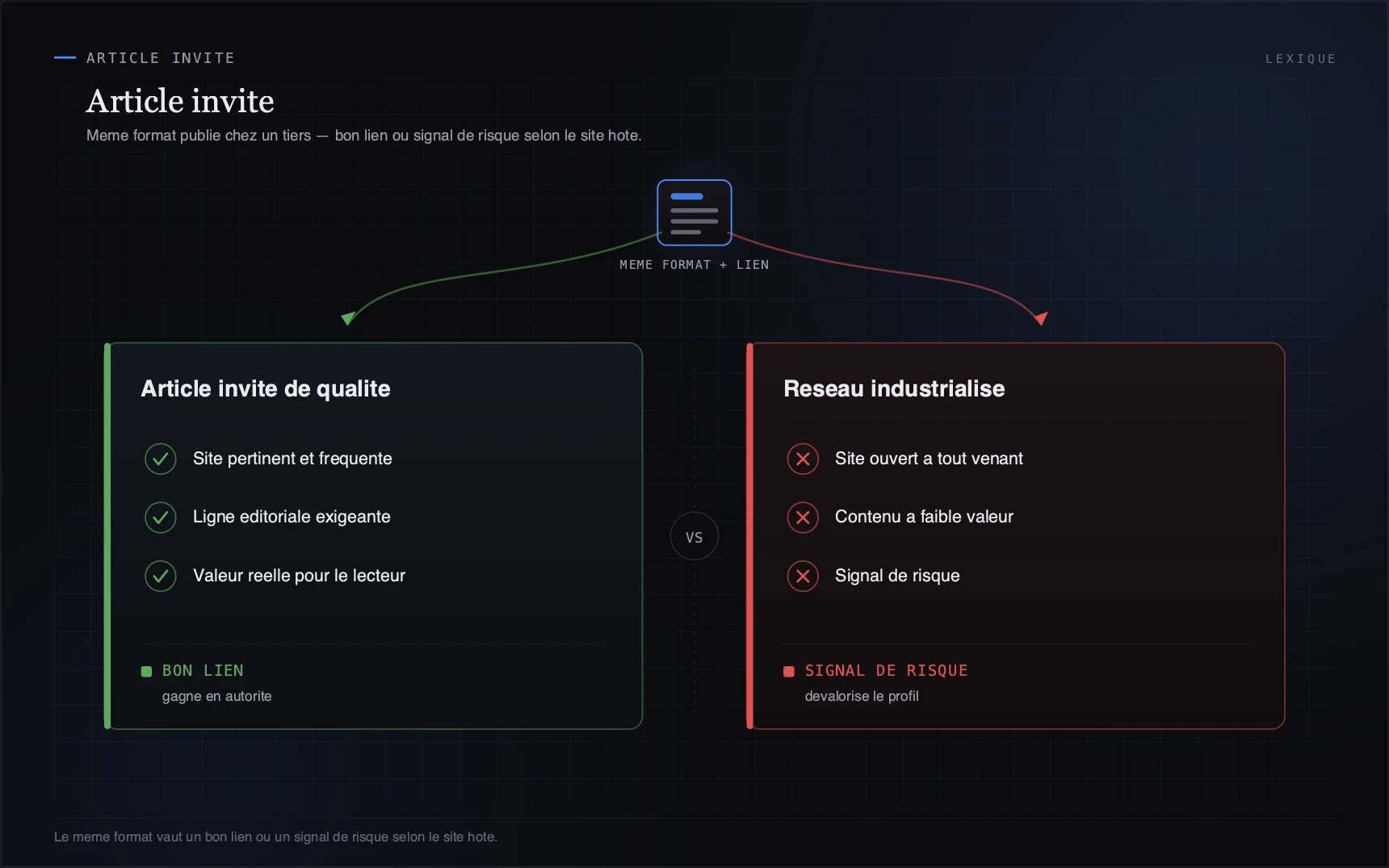This screenshot has width=1389, height=868.
Task: Click the LEXIQUE label in the top corner
Action: [x=1300, y=59]
